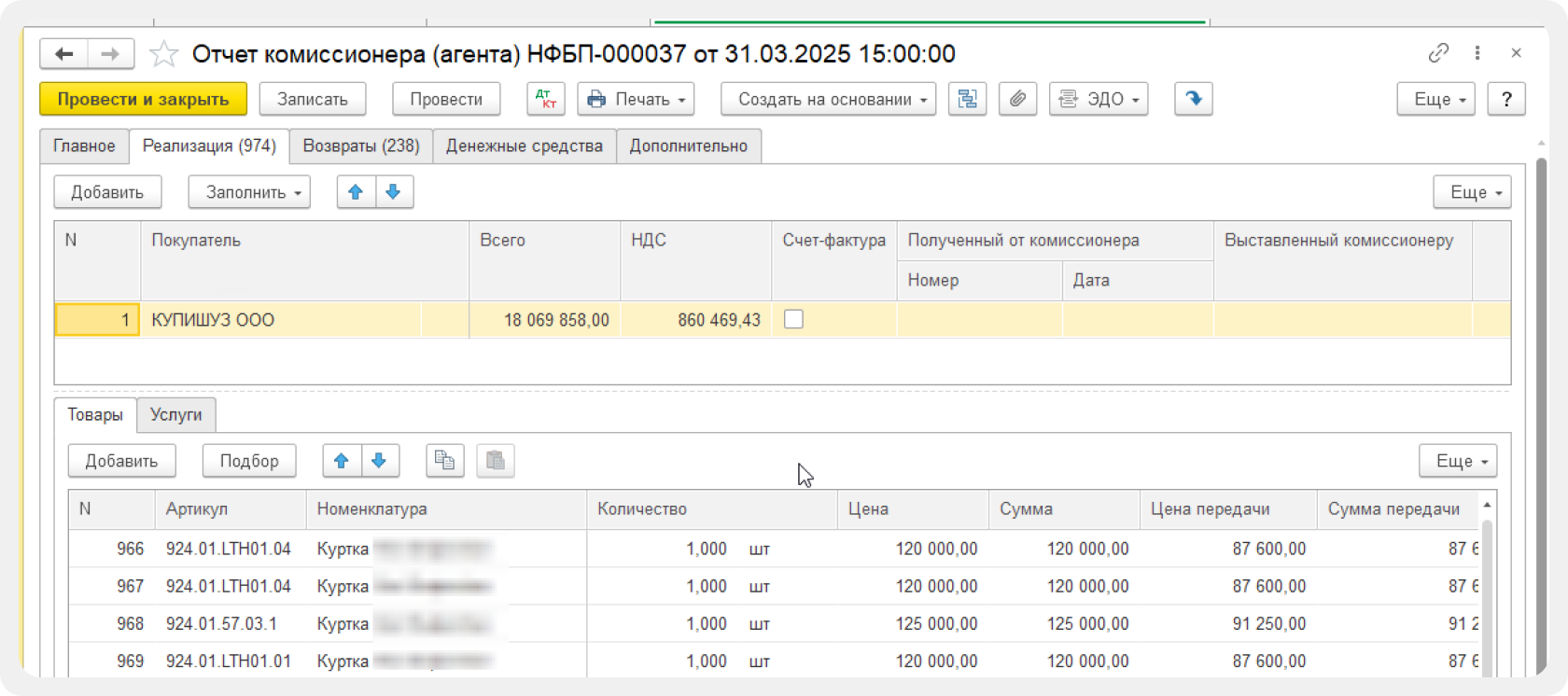Viewport: 1568px width, 696px height.
Task: Click article 924.01.LTH01.01 in row 969
Action: pos(229,661)
